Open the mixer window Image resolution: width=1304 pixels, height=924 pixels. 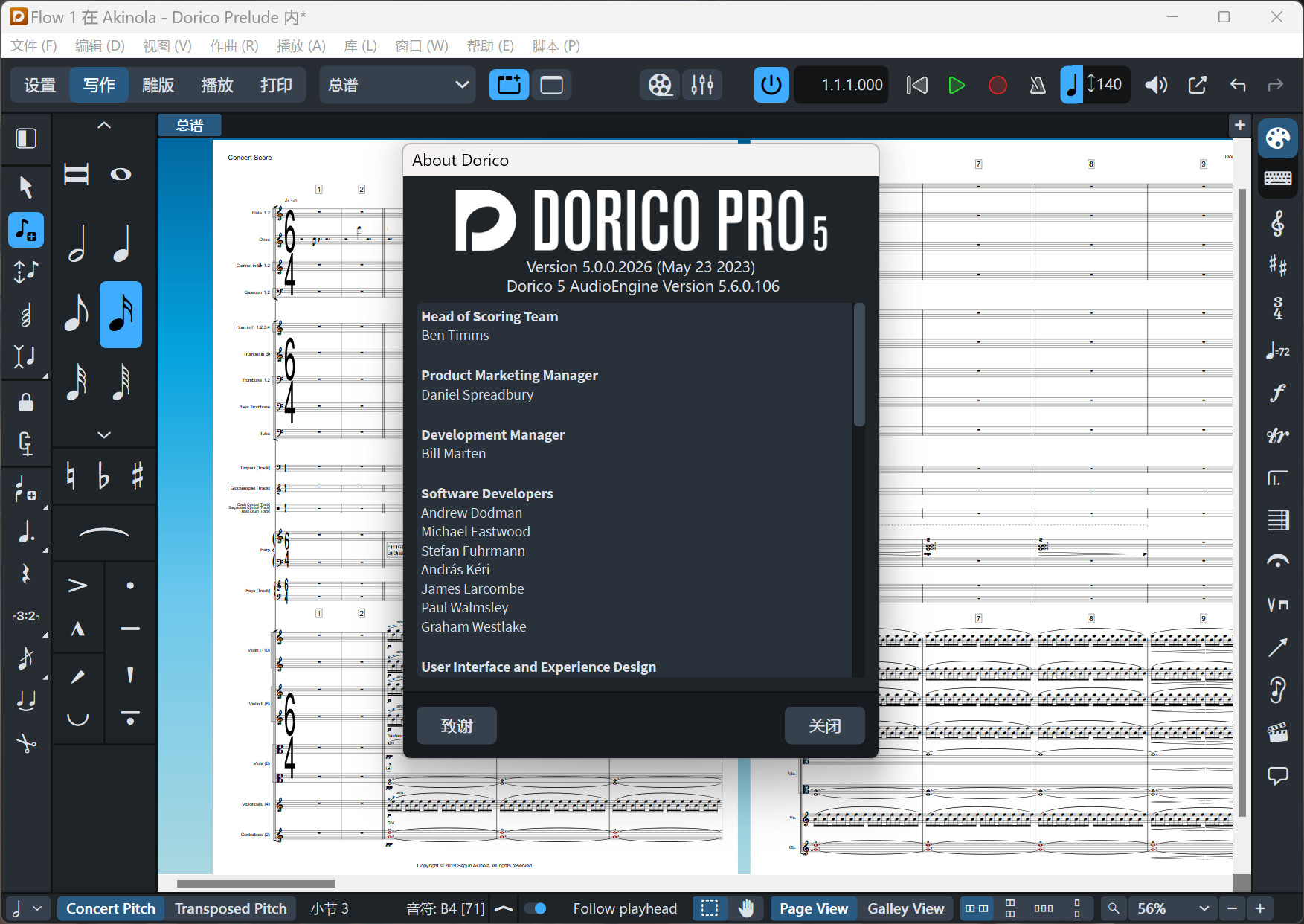(x=702, y=85)
